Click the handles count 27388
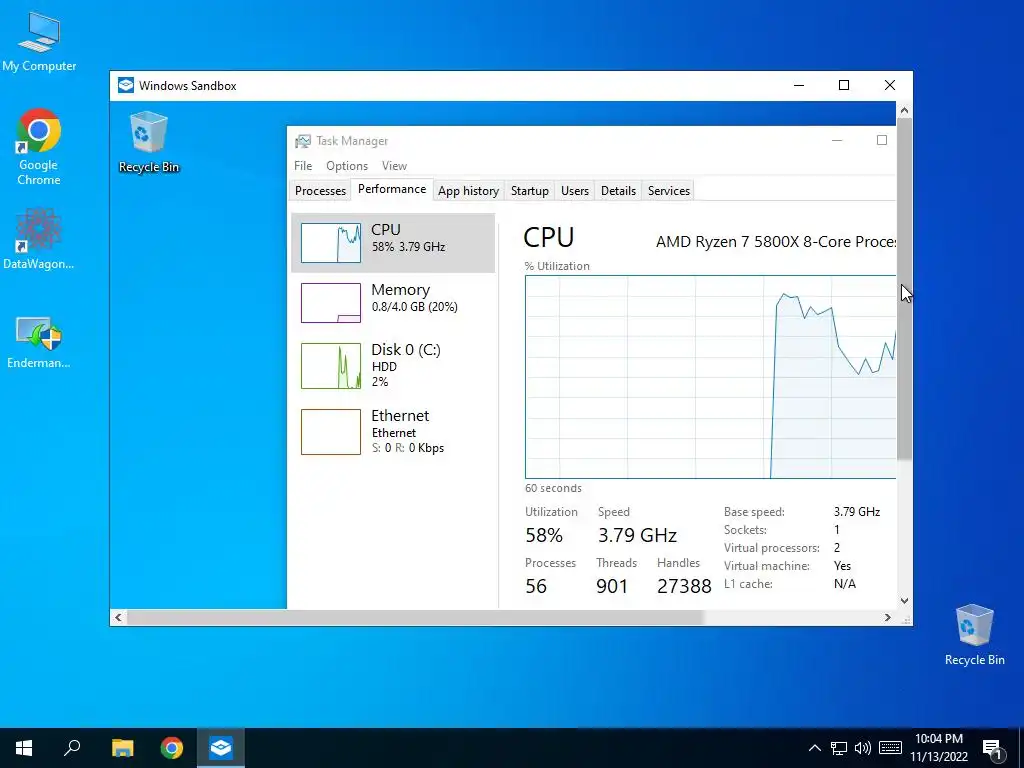This screenshot has width=1024, height=768. pos(684,586)
